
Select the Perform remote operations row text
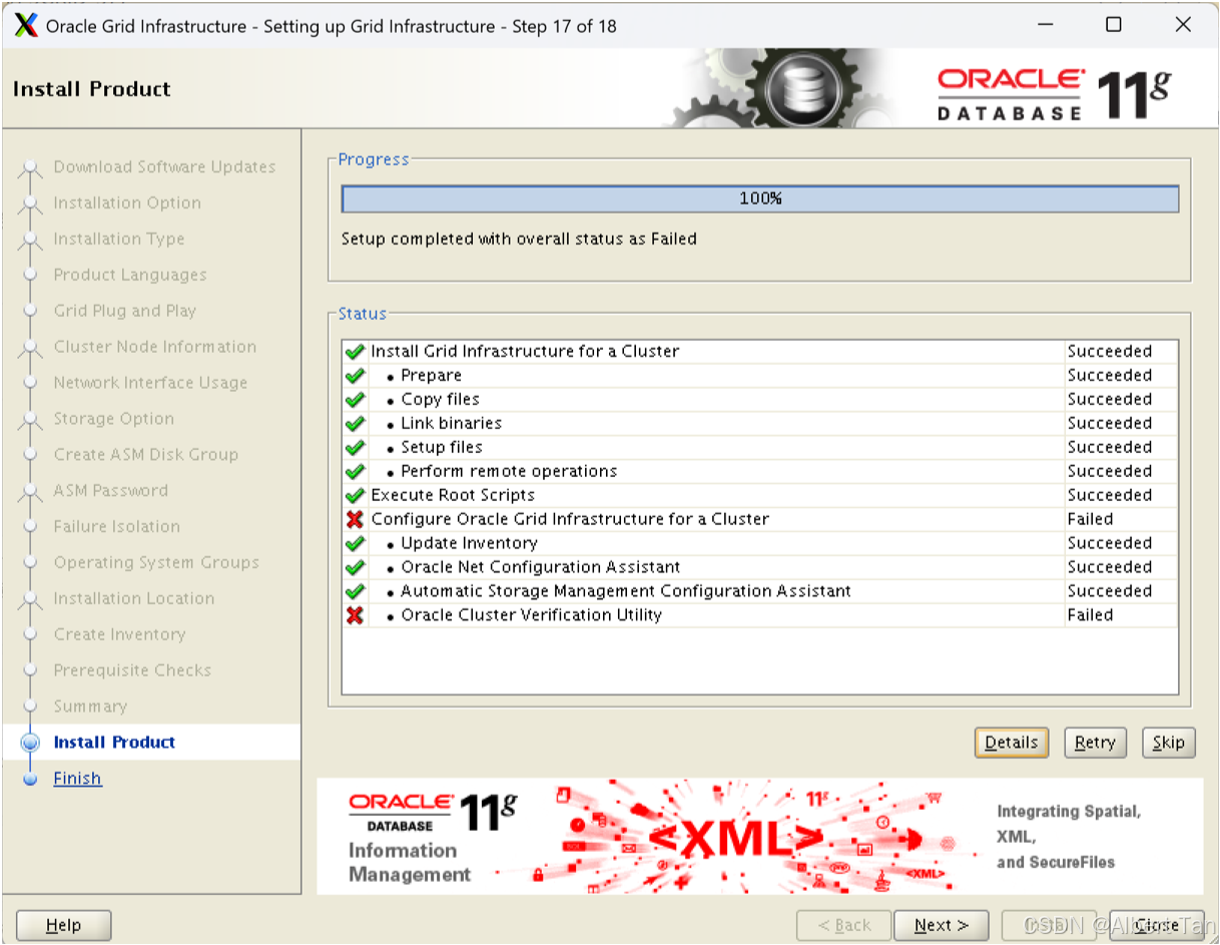509,471
